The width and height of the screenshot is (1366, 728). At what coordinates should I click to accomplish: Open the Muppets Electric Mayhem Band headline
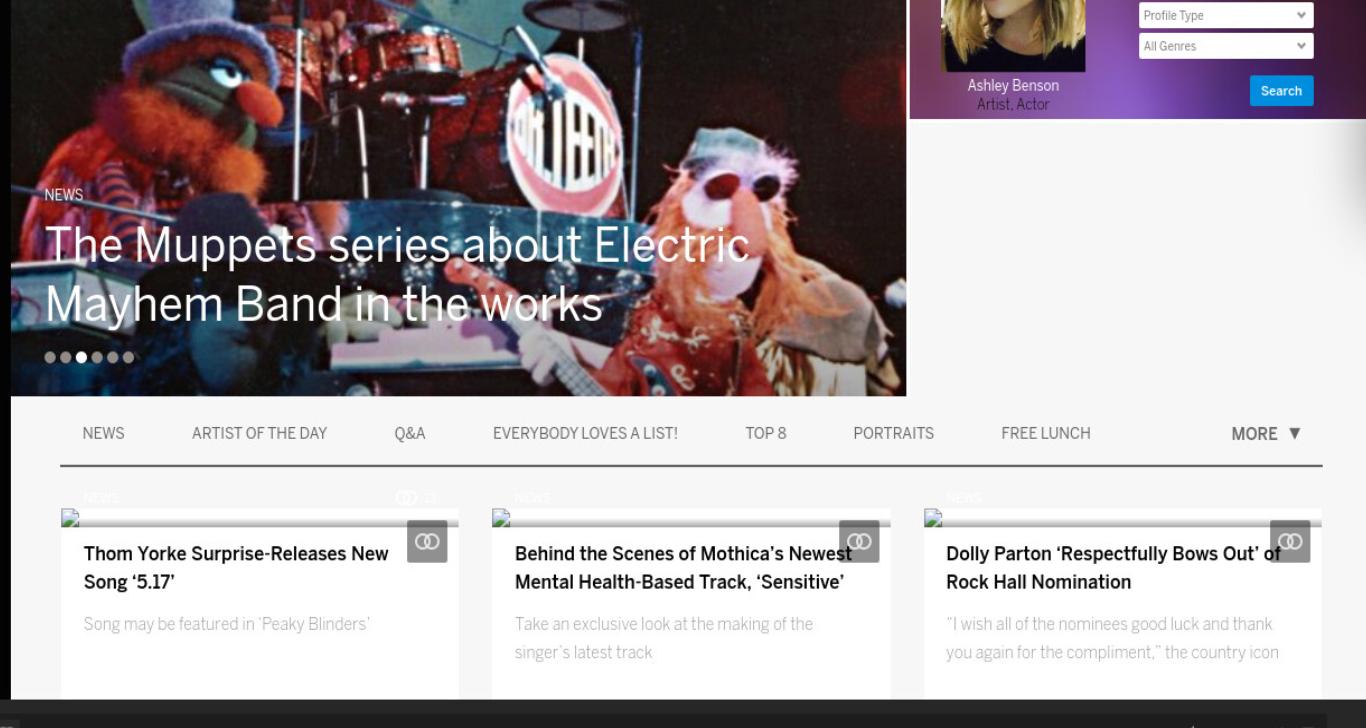[x=397, y=274]
